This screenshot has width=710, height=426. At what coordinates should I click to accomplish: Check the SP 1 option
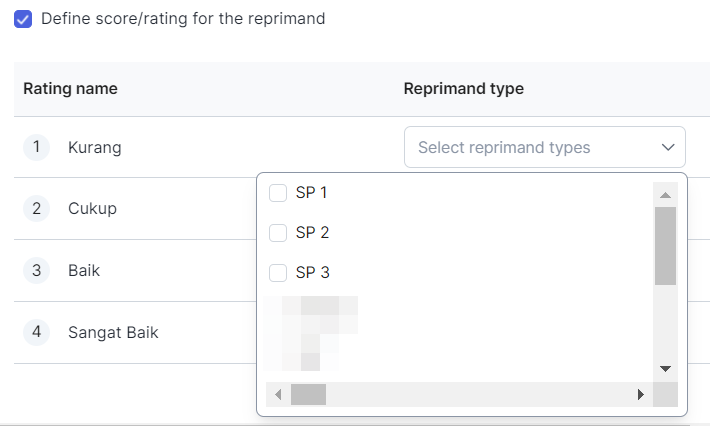click(x=279, y=193)
